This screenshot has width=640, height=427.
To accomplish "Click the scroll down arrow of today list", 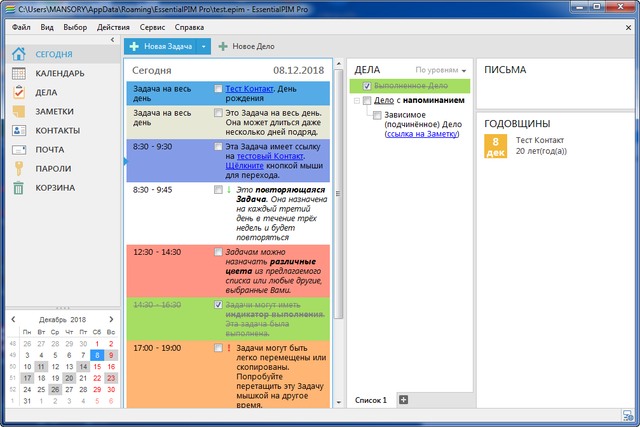I will coord(338,402).
